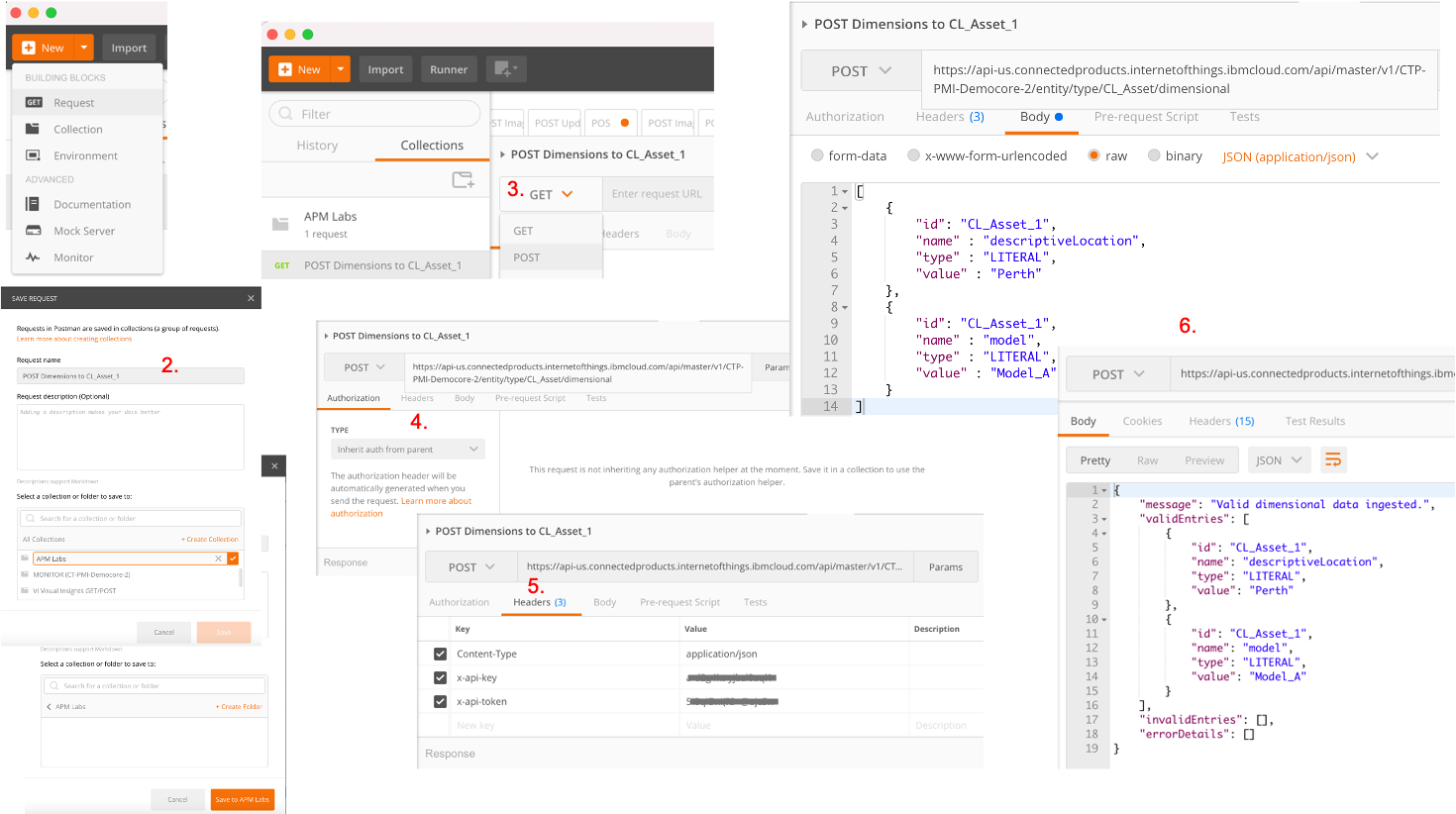The width and height of the screenshot is (1456, 814).
Task: Switch response view to Preview
Action: coord(1204,460)
